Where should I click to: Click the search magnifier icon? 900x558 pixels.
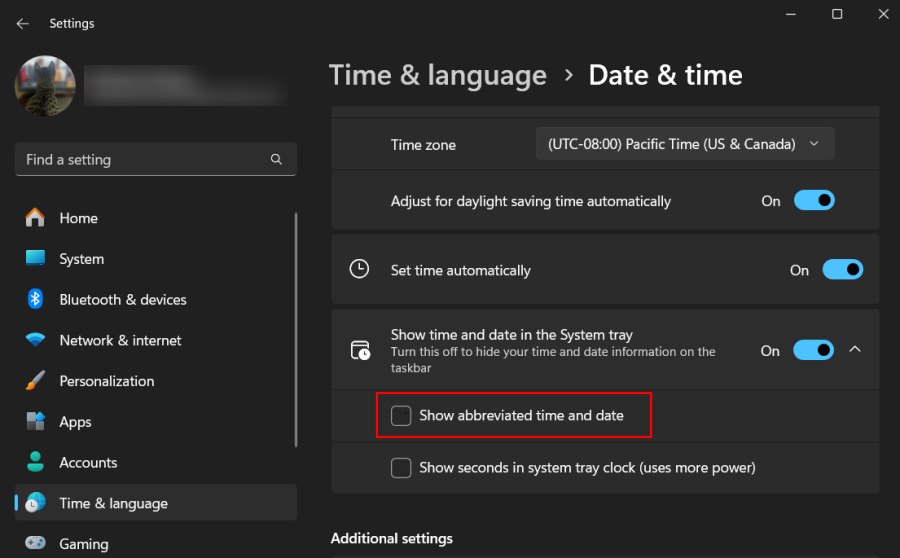click(277, 160)
